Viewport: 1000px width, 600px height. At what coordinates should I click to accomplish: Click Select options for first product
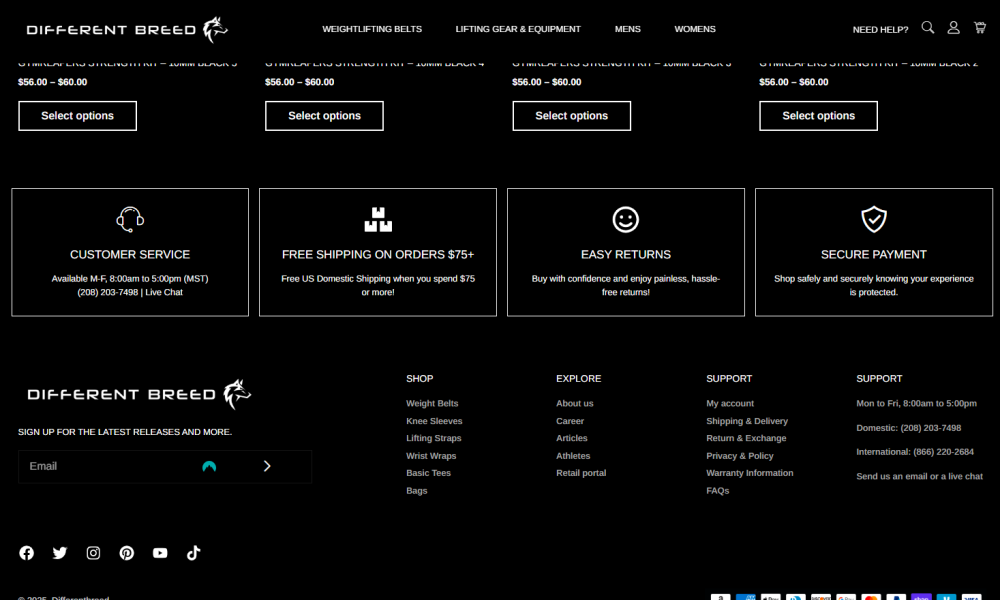[77, 116]
